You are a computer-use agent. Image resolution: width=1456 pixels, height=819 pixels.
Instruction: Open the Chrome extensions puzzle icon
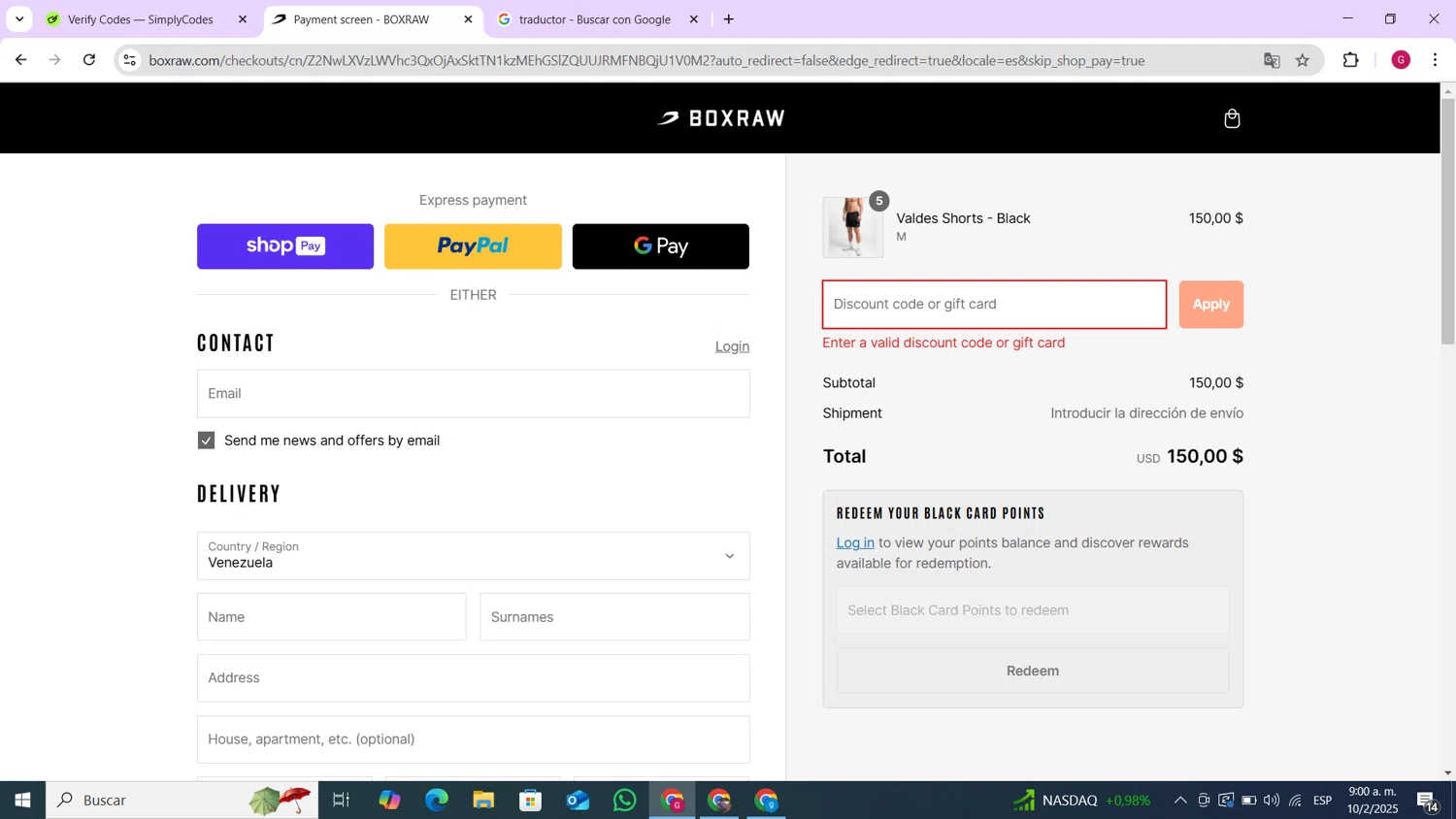[1350, 60]
